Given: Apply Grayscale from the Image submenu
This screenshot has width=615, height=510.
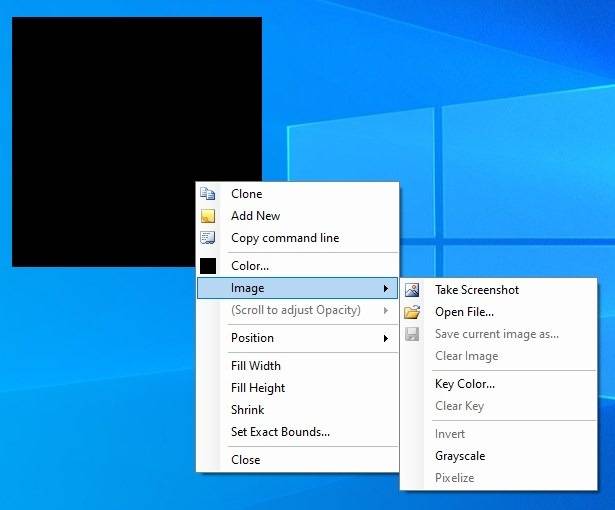Looking at the screenshot, I should click(499, 456).
